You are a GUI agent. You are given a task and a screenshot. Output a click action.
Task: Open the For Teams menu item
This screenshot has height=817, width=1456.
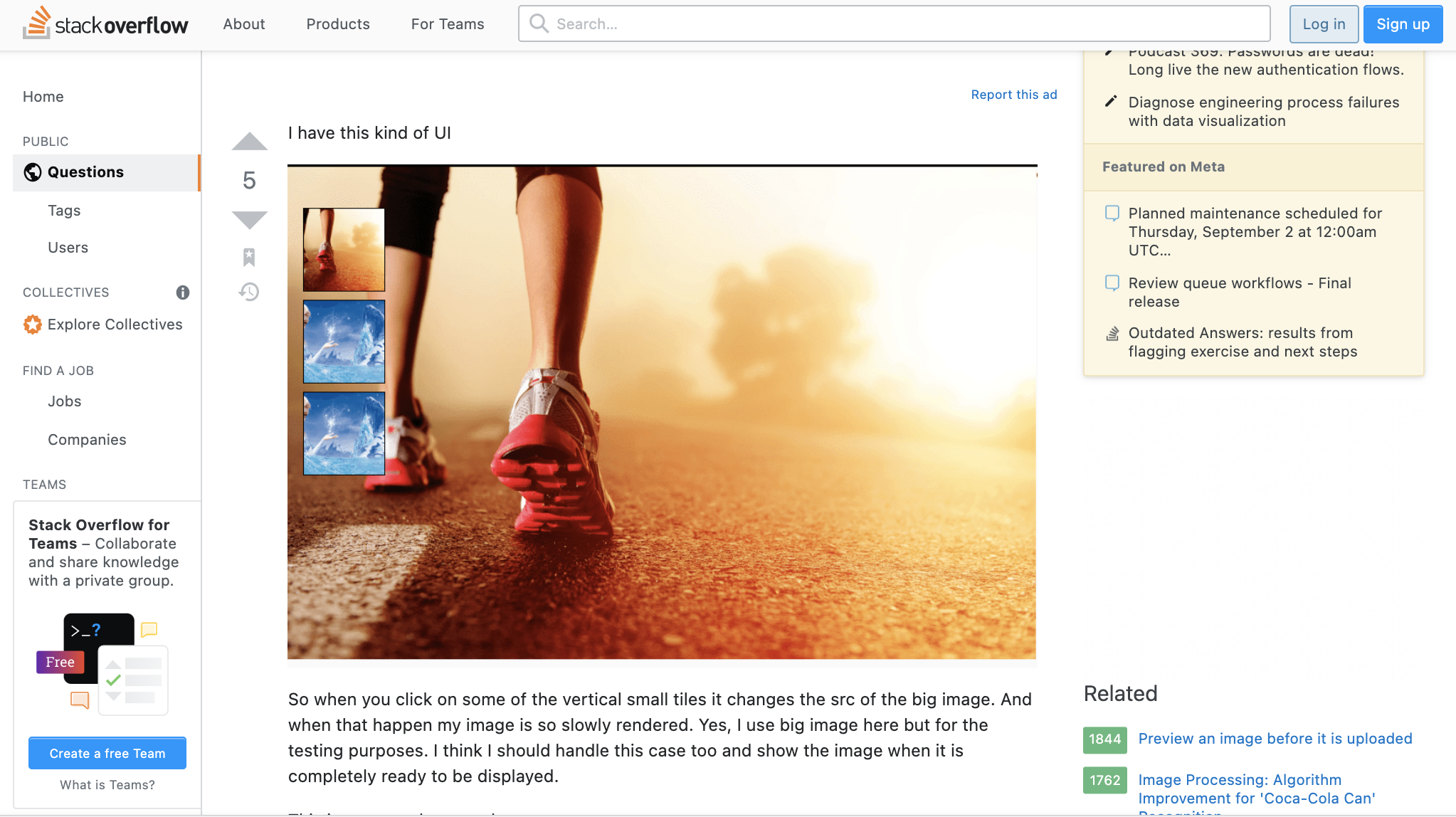coord(448,24)
